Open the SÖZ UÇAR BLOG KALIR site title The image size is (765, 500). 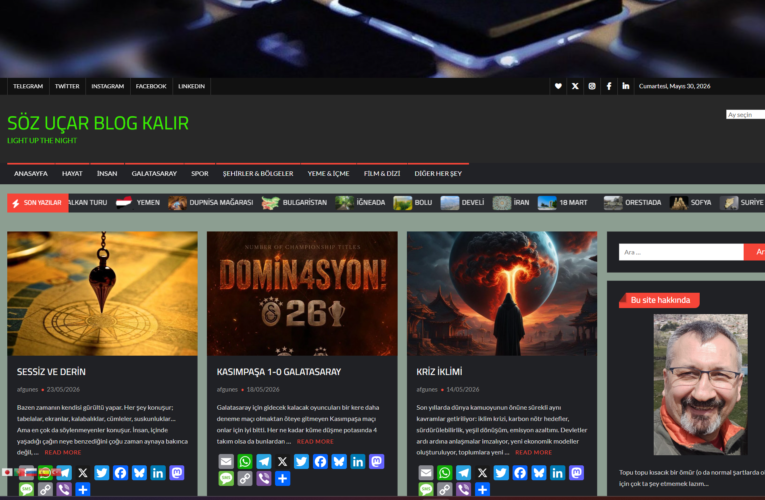click(x=98, y=123)
